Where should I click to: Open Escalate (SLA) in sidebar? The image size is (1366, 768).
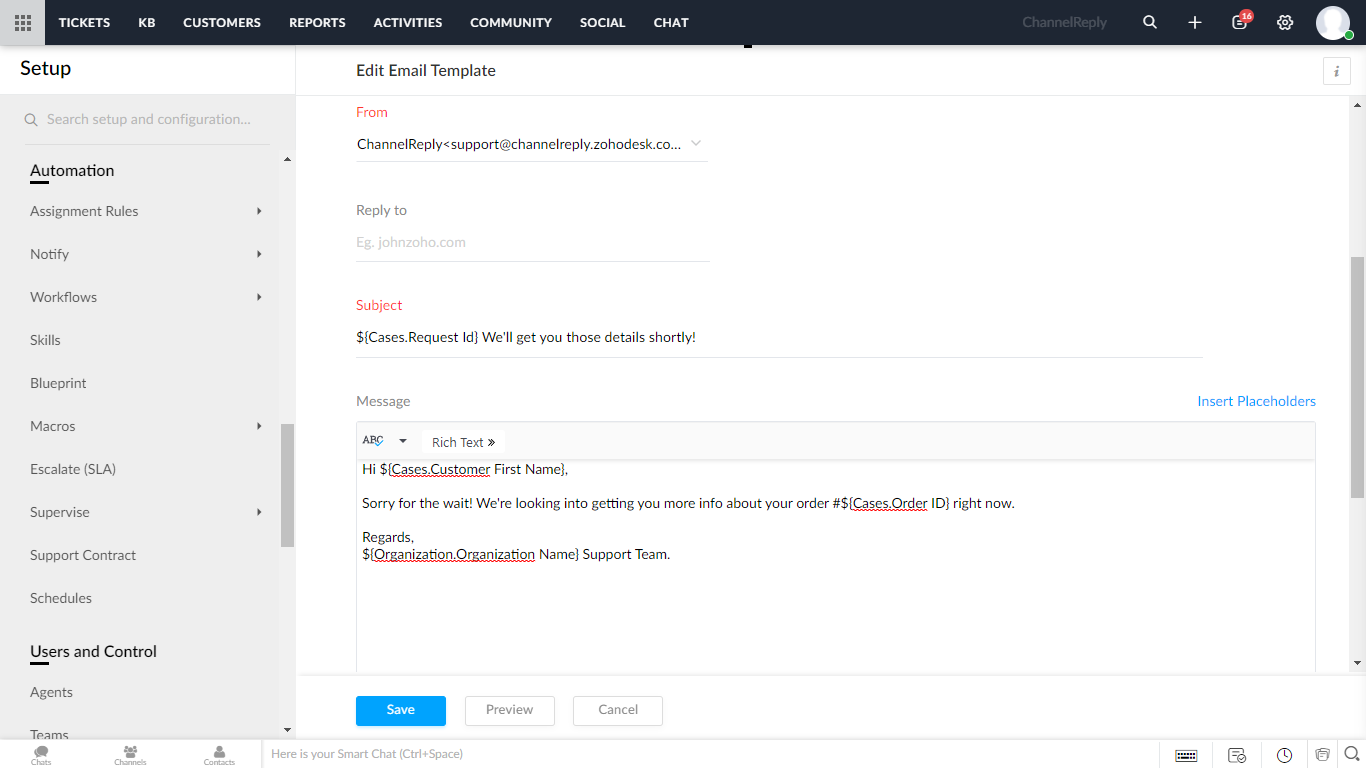[x=73, y=469]
